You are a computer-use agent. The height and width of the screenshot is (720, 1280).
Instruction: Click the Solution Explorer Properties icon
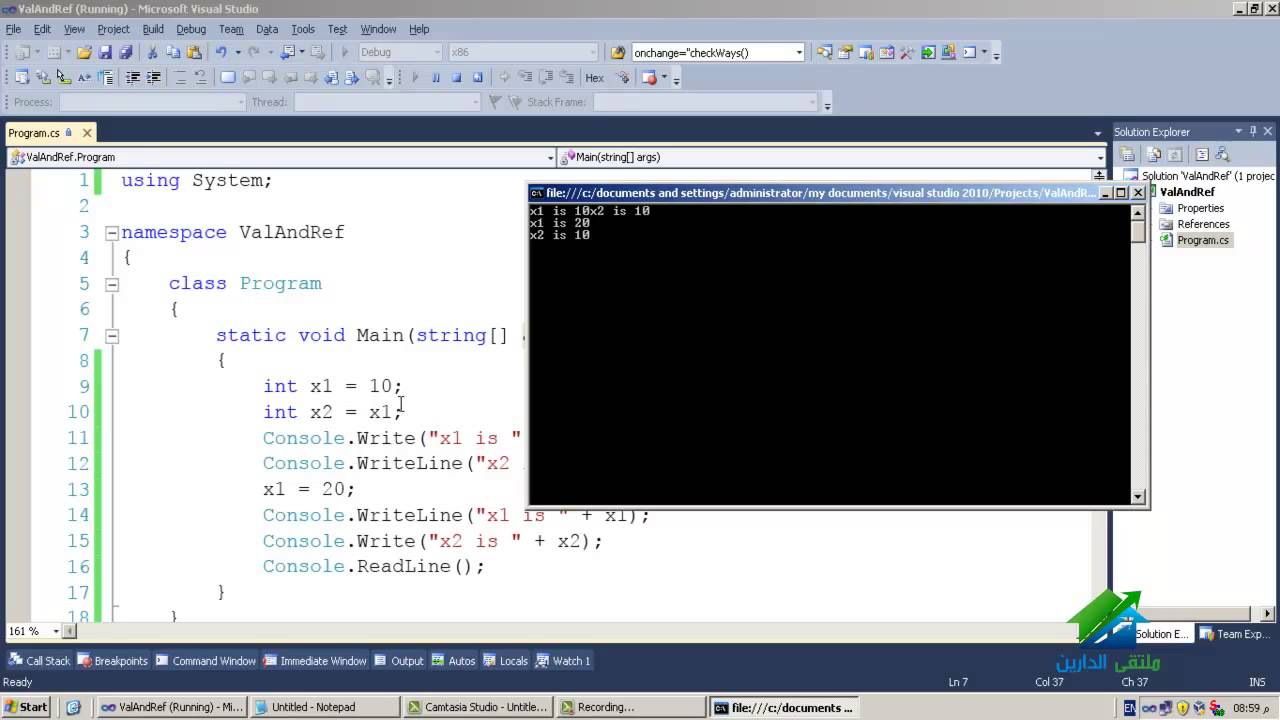pyautogui.click(x=1127, y=155)
